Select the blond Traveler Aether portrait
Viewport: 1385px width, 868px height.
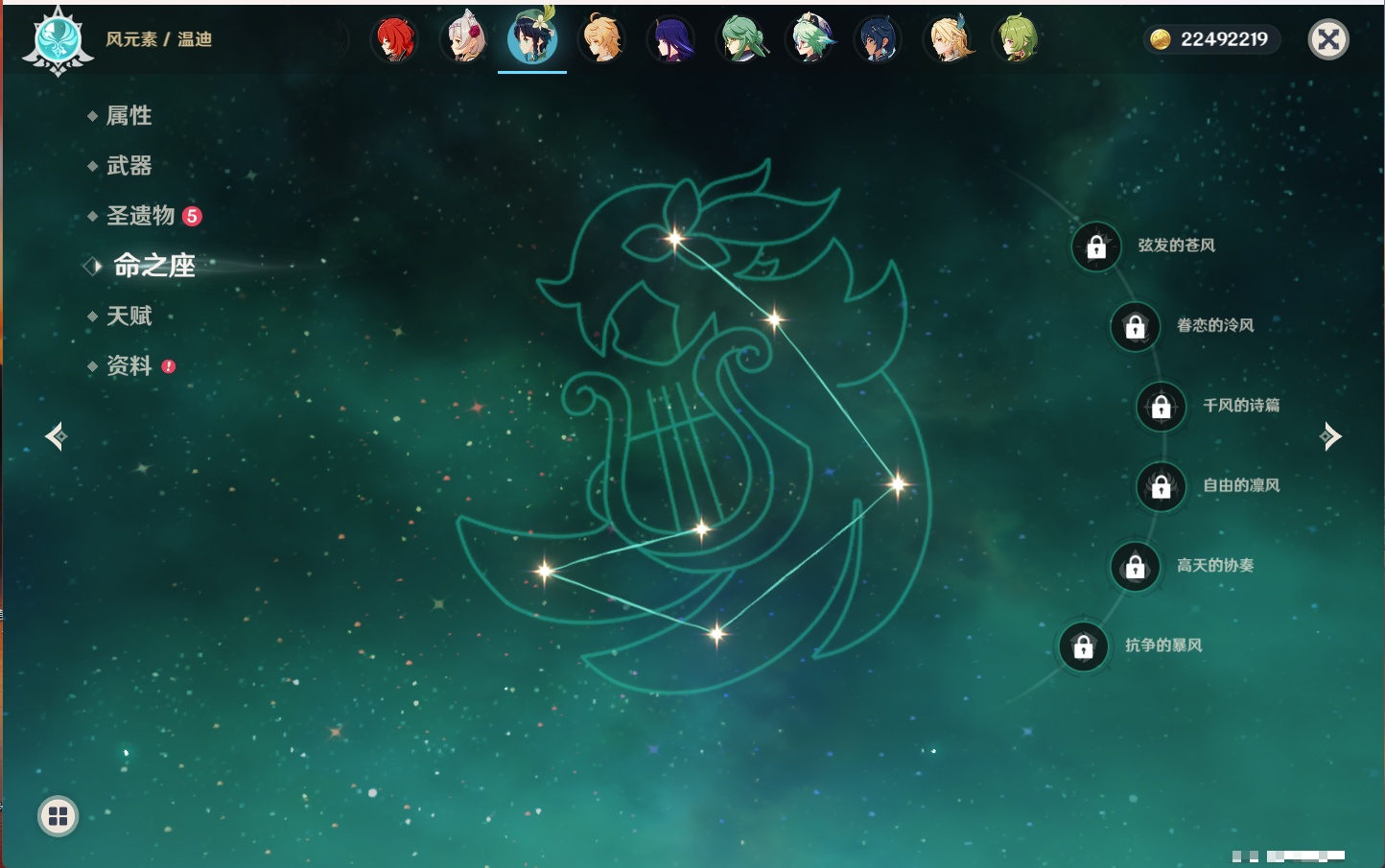click(x=602, y=39)
